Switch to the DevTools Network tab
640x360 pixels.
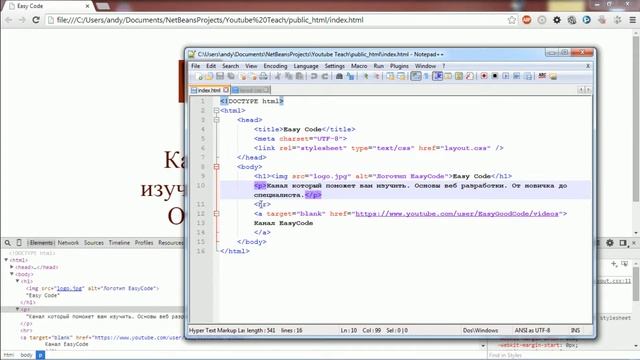coord(68,243)
